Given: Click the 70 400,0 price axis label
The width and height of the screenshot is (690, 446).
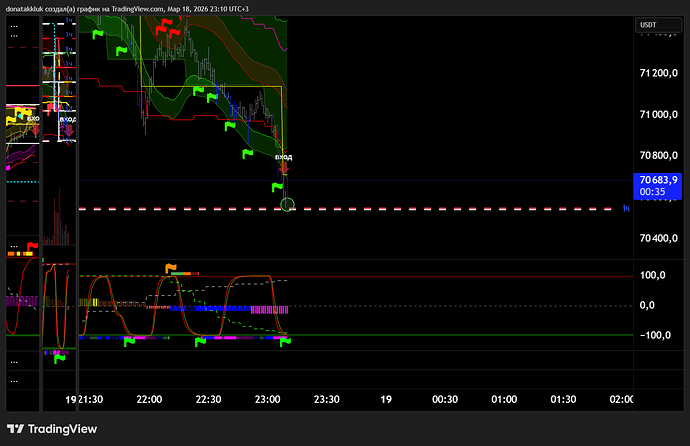Looking at the screenshot, I should (x=660, y=238).
